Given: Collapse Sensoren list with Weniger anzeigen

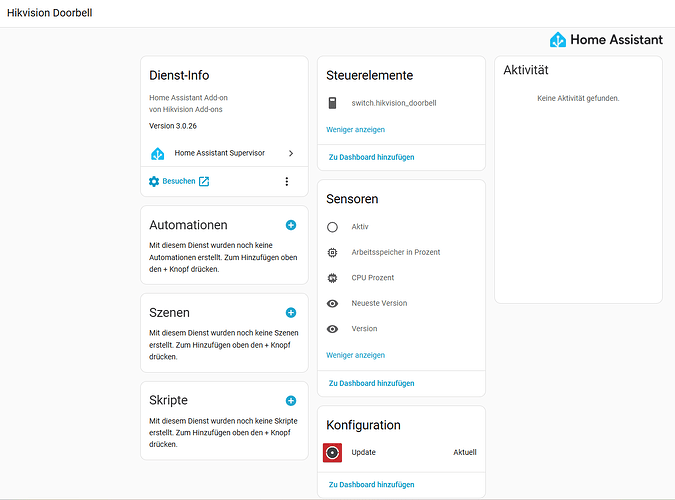Looking at the screenshot, I should [356, 355].
